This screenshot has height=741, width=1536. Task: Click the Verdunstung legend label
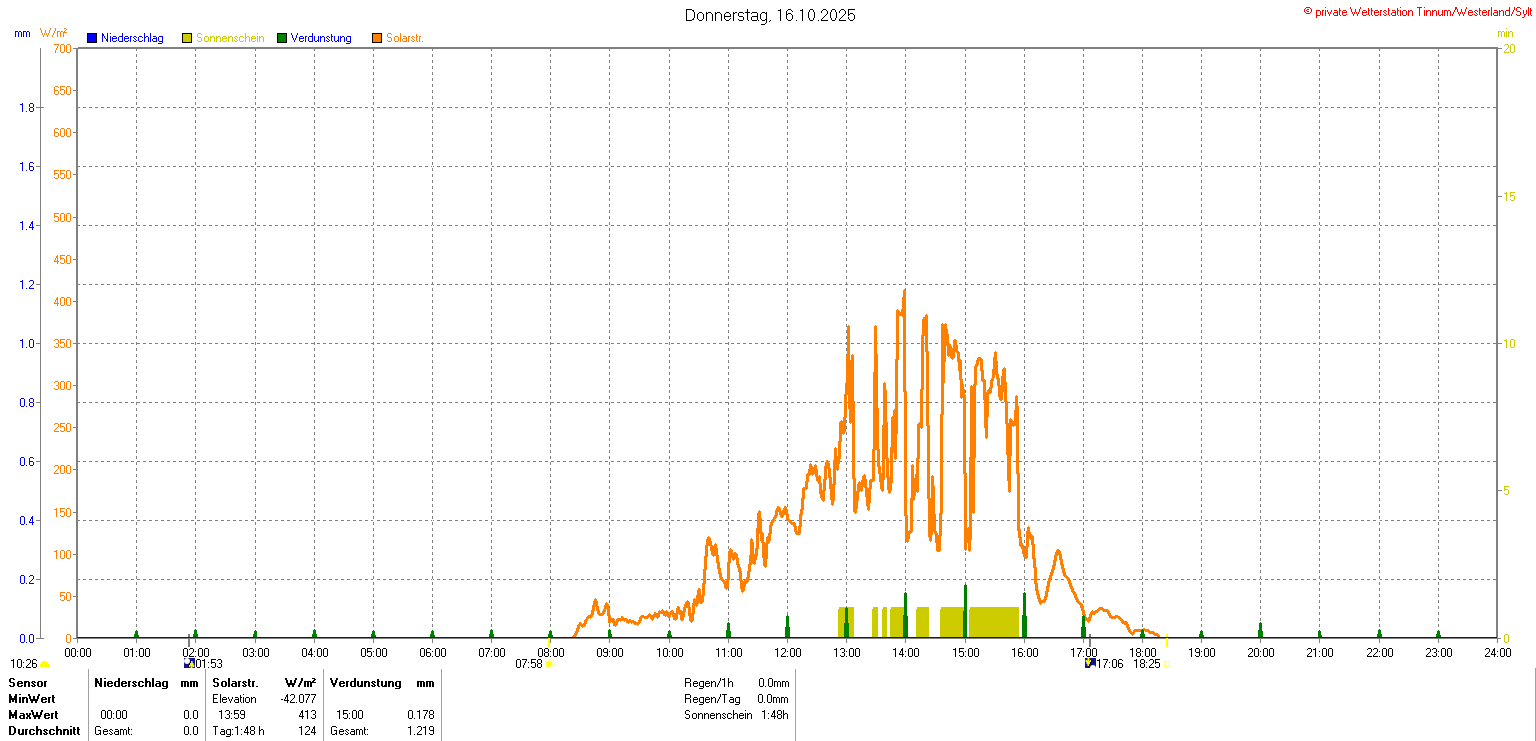[x=321, y=38]
